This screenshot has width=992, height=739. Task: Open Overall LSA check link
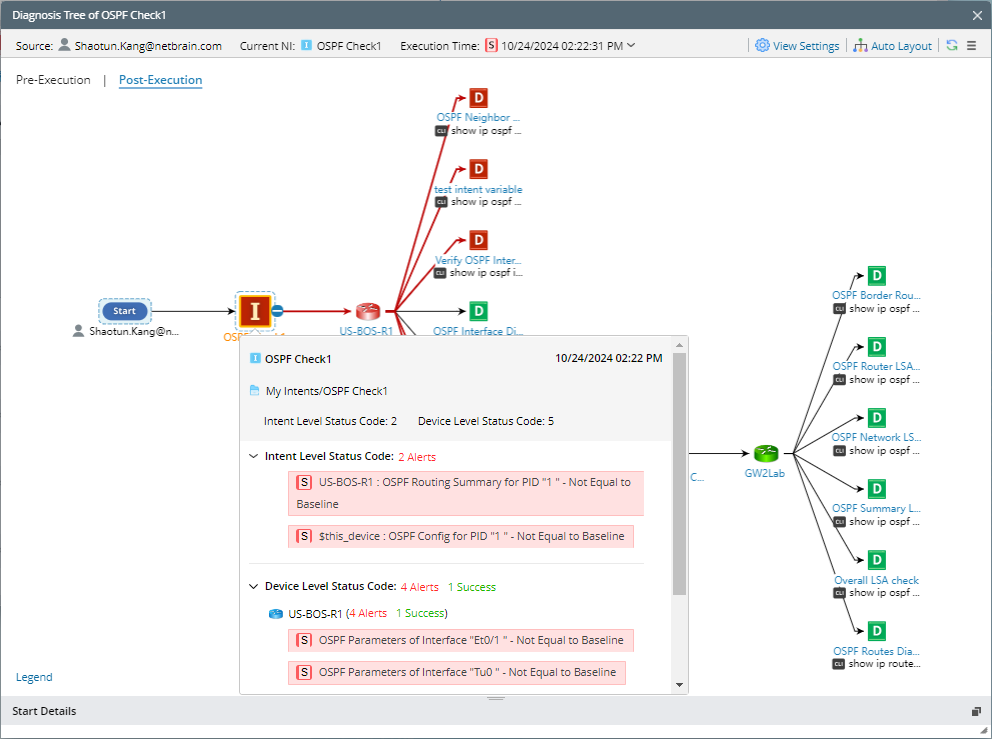coord(876,580)
